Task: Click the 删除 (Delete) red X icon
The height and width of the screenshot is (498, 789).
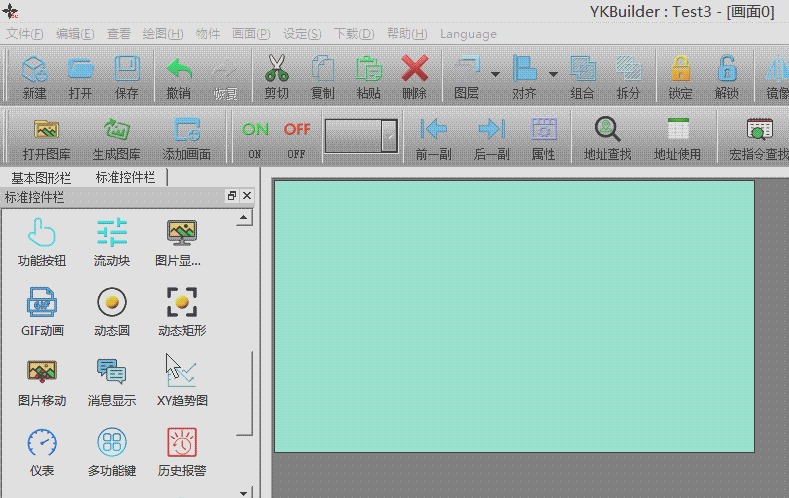Action: pyautogui.click(x=414, y=69)
